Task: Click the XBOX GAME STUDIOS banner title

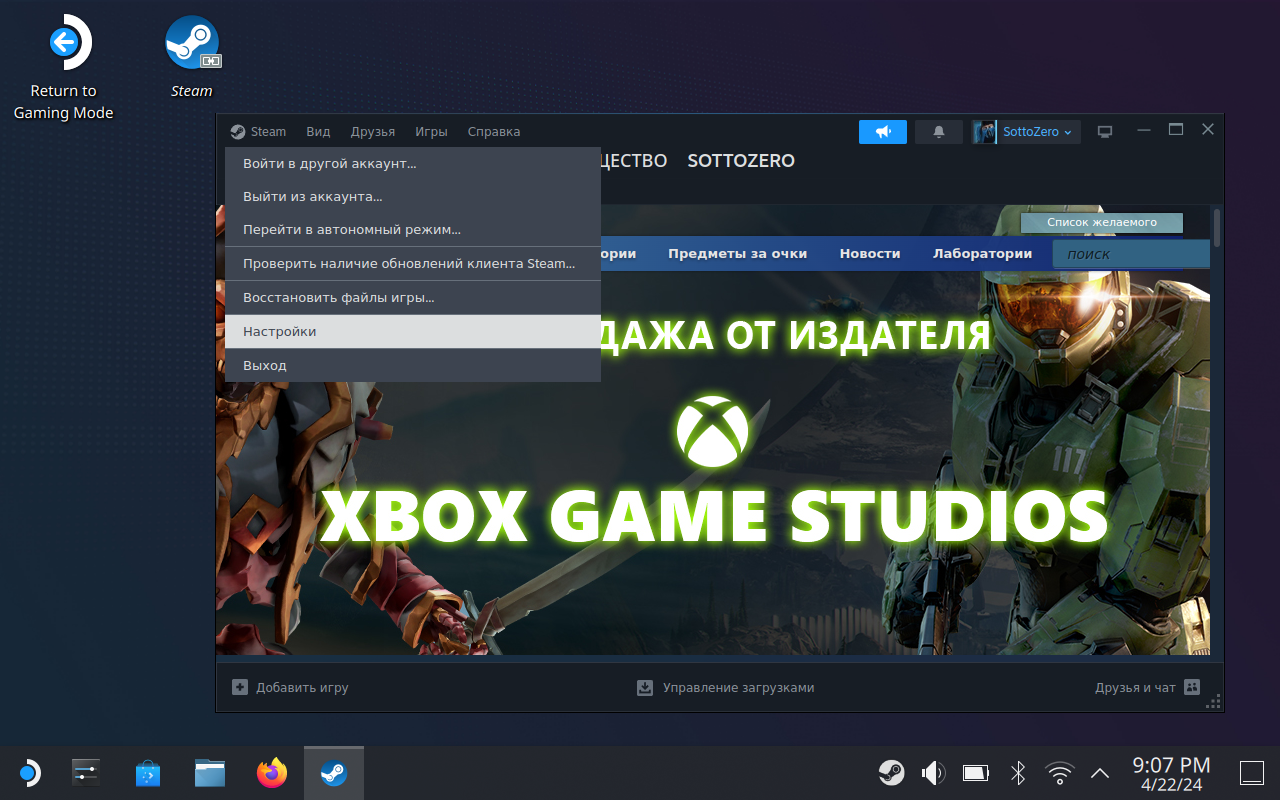Action: 713,516
